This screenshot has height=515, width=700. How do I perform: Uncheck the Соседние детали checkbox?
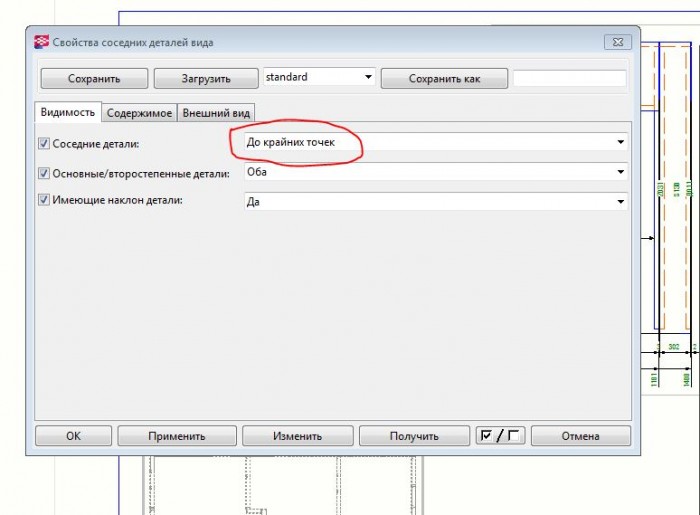[x=44, y=144]
